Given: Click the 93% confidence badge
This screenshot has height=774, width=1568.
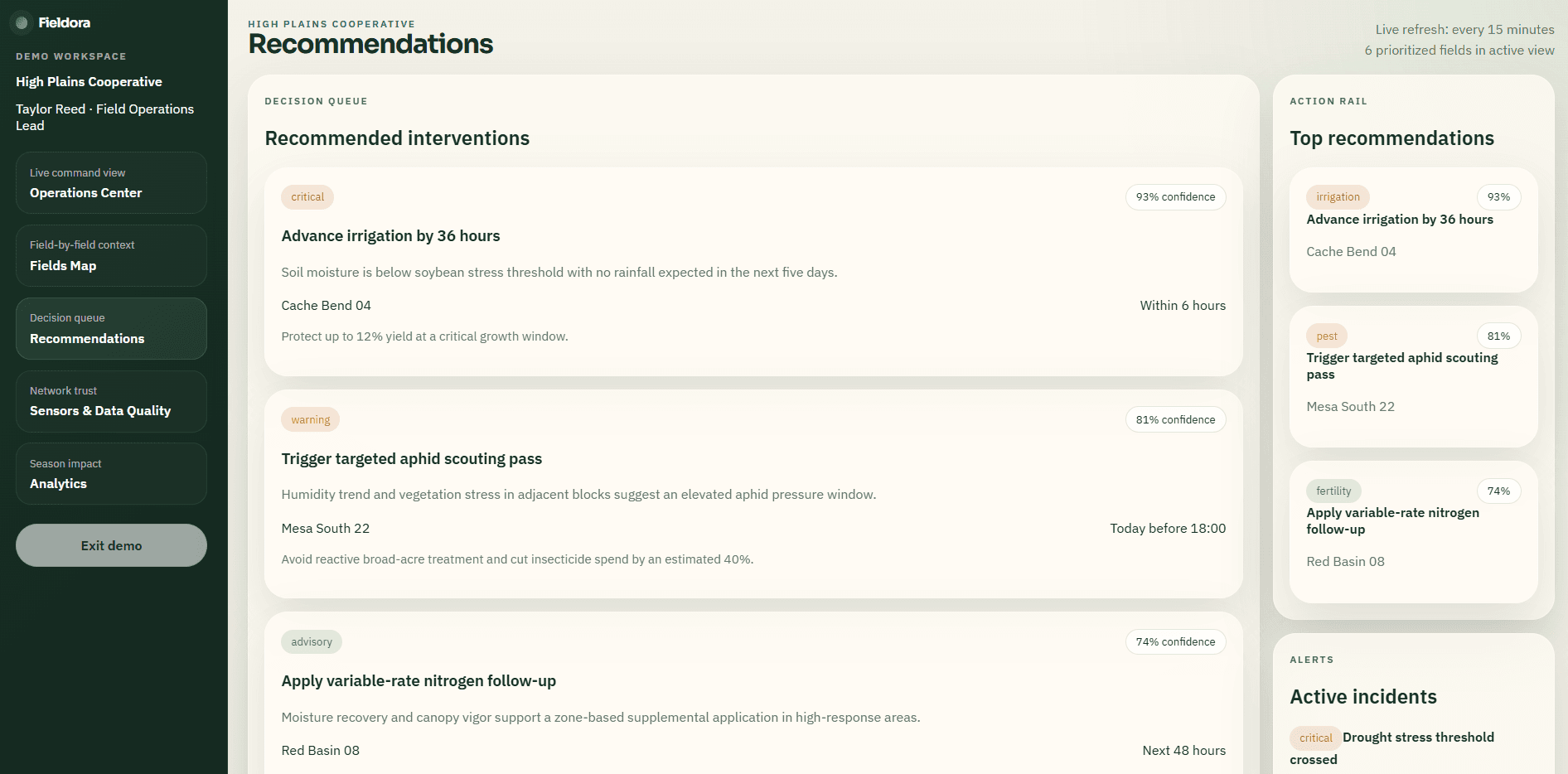Looking at the screenshot, I should click(1175, 197).
